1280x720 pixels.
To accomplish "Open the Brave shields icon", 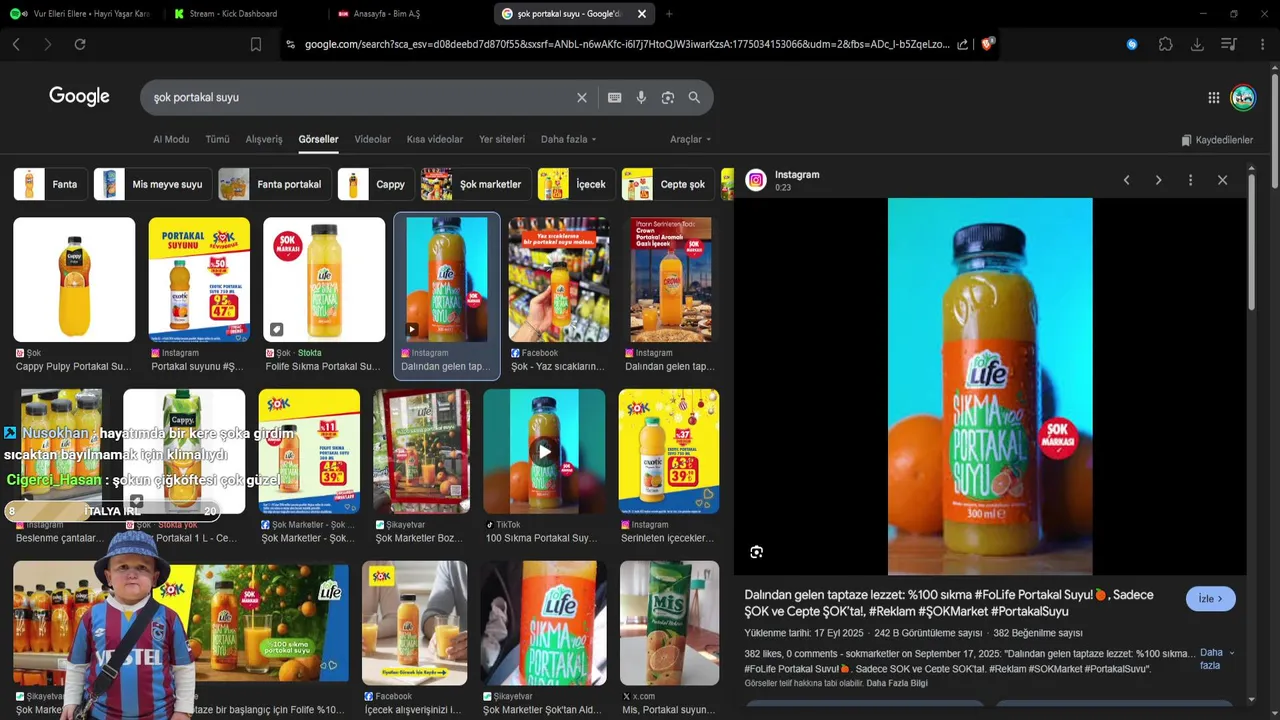I will pyautogui.click(x=988, y=44).
